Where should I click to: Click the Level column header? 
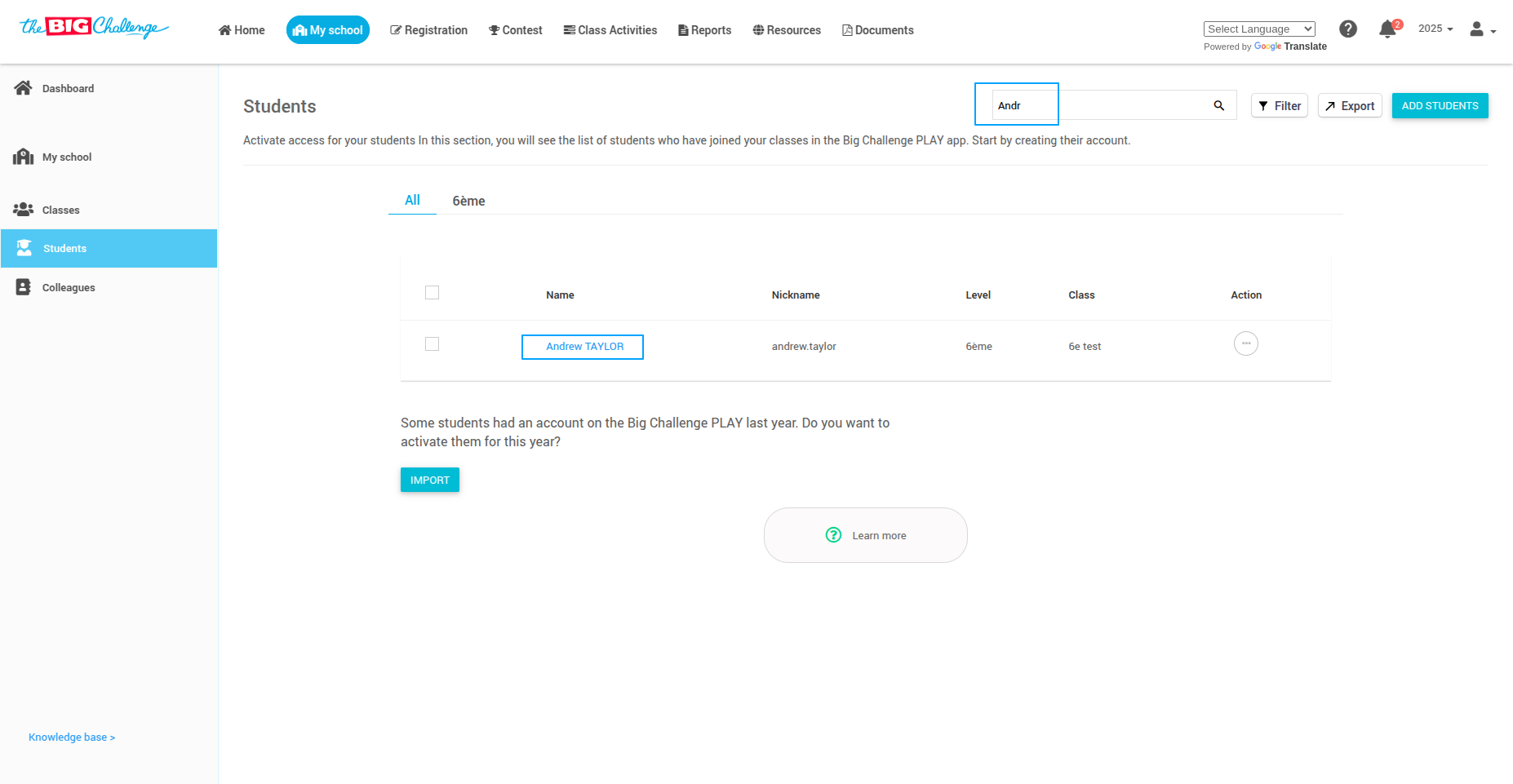[x=978, y=295]
